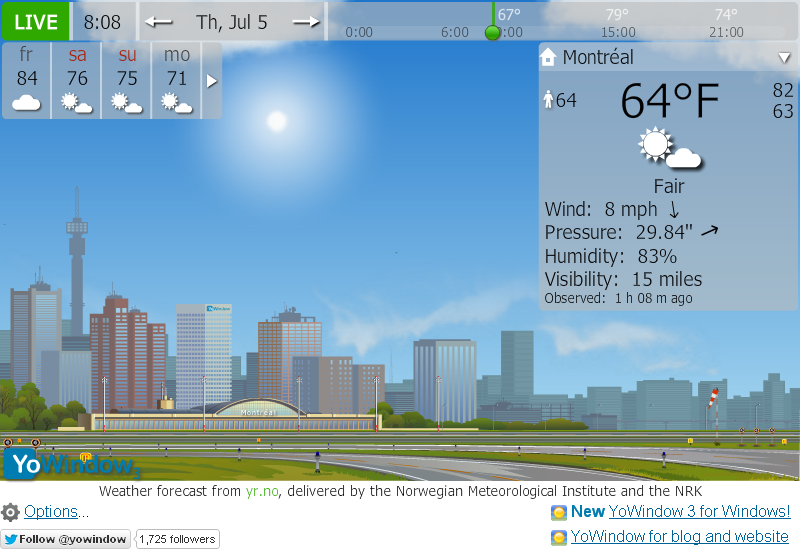Select Friday forecast tab
The height and width of the screenshot is (550, 800).
(x=27, y=80)
